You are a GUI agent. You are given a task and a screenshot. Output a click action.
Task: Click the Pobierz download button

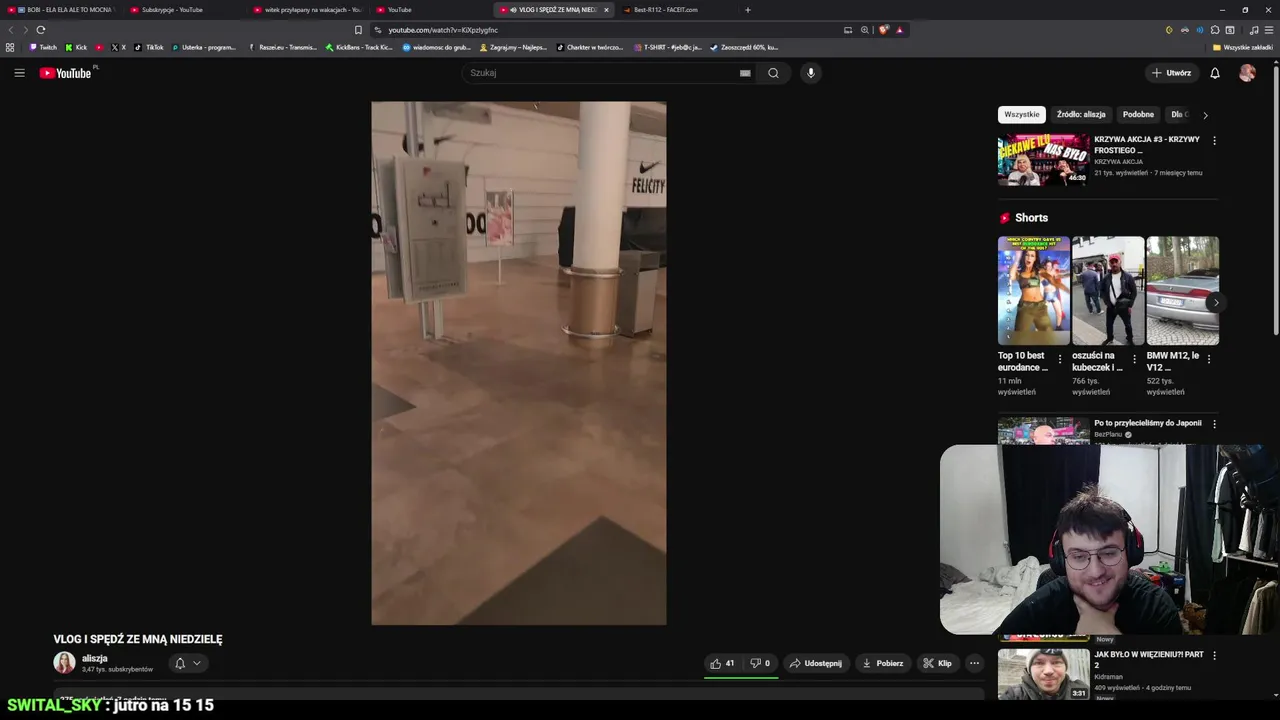tap(882, 663)
